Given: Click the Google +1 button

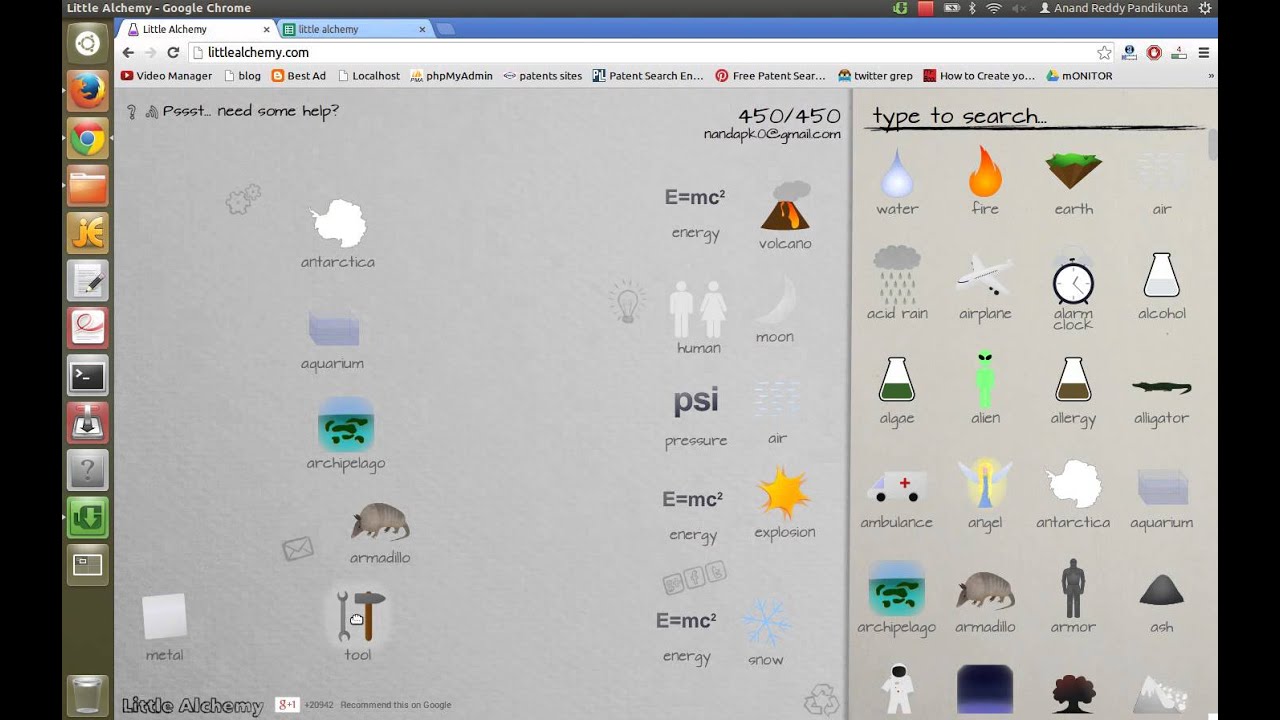Looking at the screenshot, I should point(287,705).
